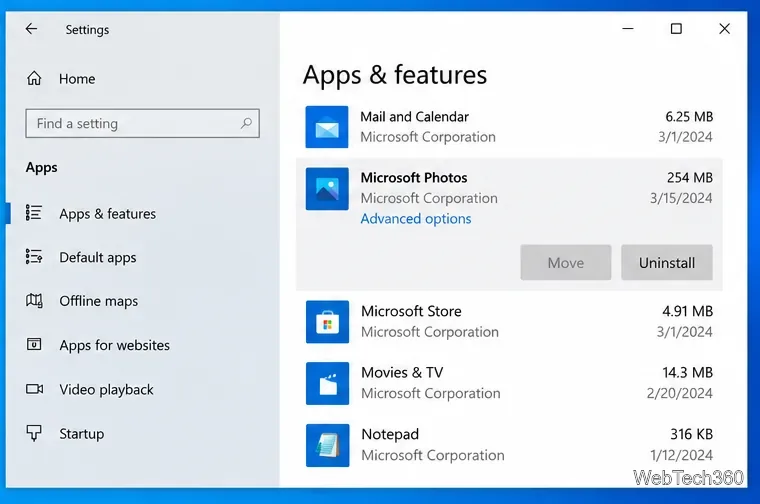The image size is (760, 504).
Task: Click the 2/20/2024 install date
Action: [680, 393]
